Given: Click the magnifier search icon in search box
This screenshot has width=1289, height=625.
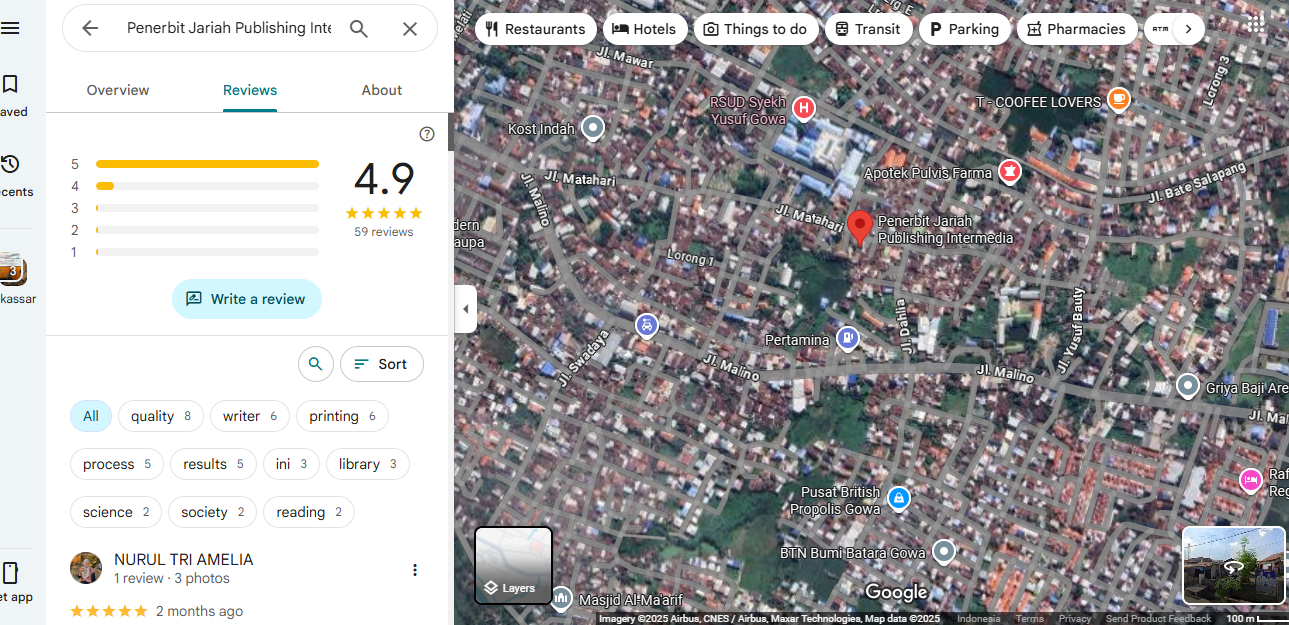Looking at the screenshot, I should [x=359, y=28].
